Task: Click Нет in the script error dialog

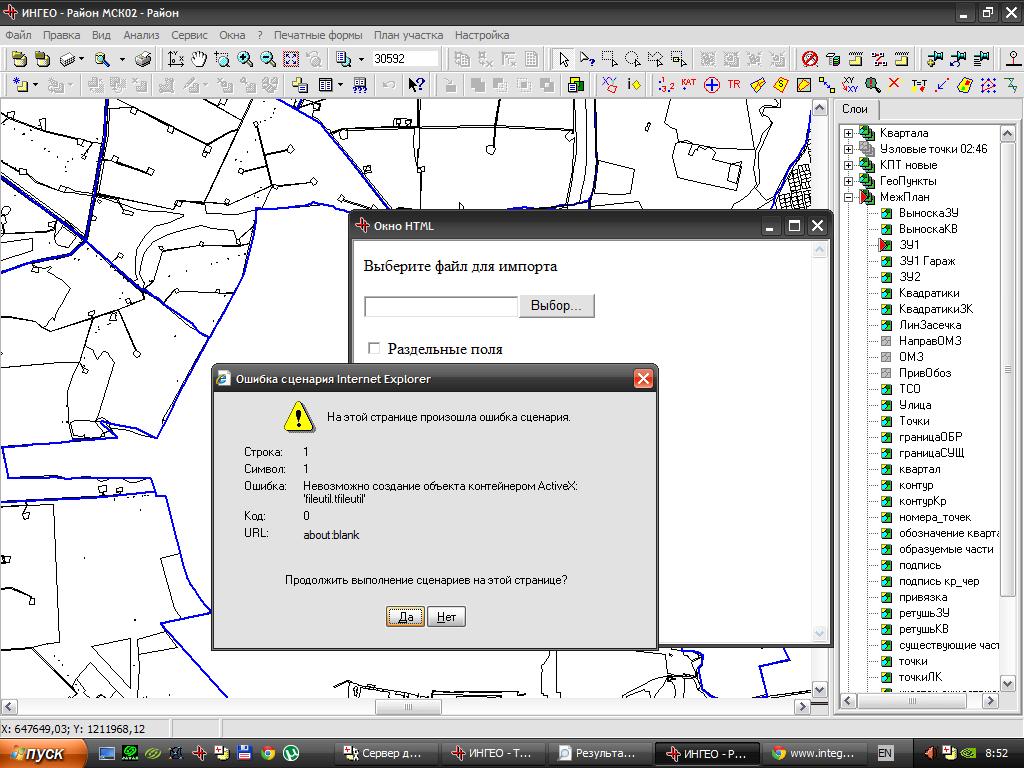Action: (x=446, y=616)
